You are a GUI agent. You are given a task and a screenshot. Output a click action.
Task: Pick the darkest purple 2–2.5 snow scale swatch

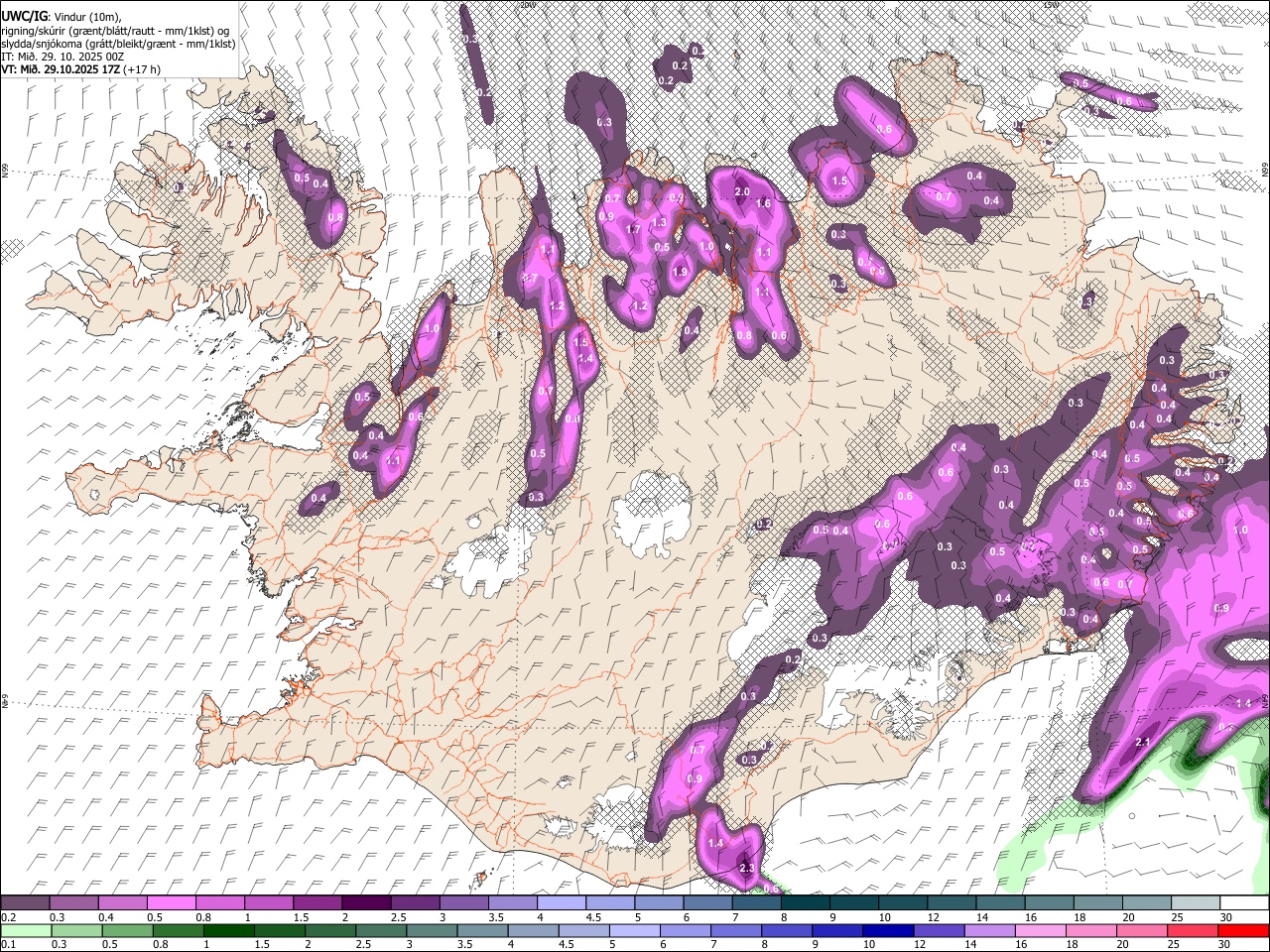(x=367, y=902)
